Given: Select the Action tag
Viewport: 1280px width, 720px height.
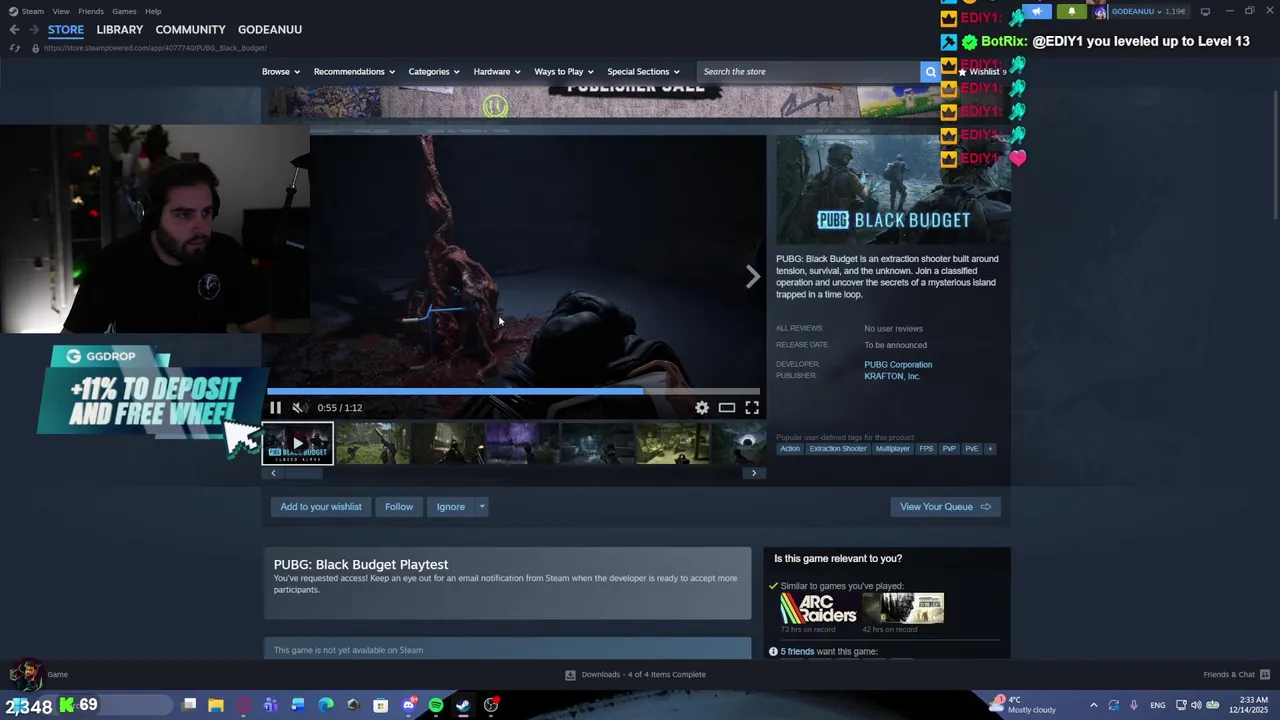Looking at the screenshot, I should (x=790, y=448).
